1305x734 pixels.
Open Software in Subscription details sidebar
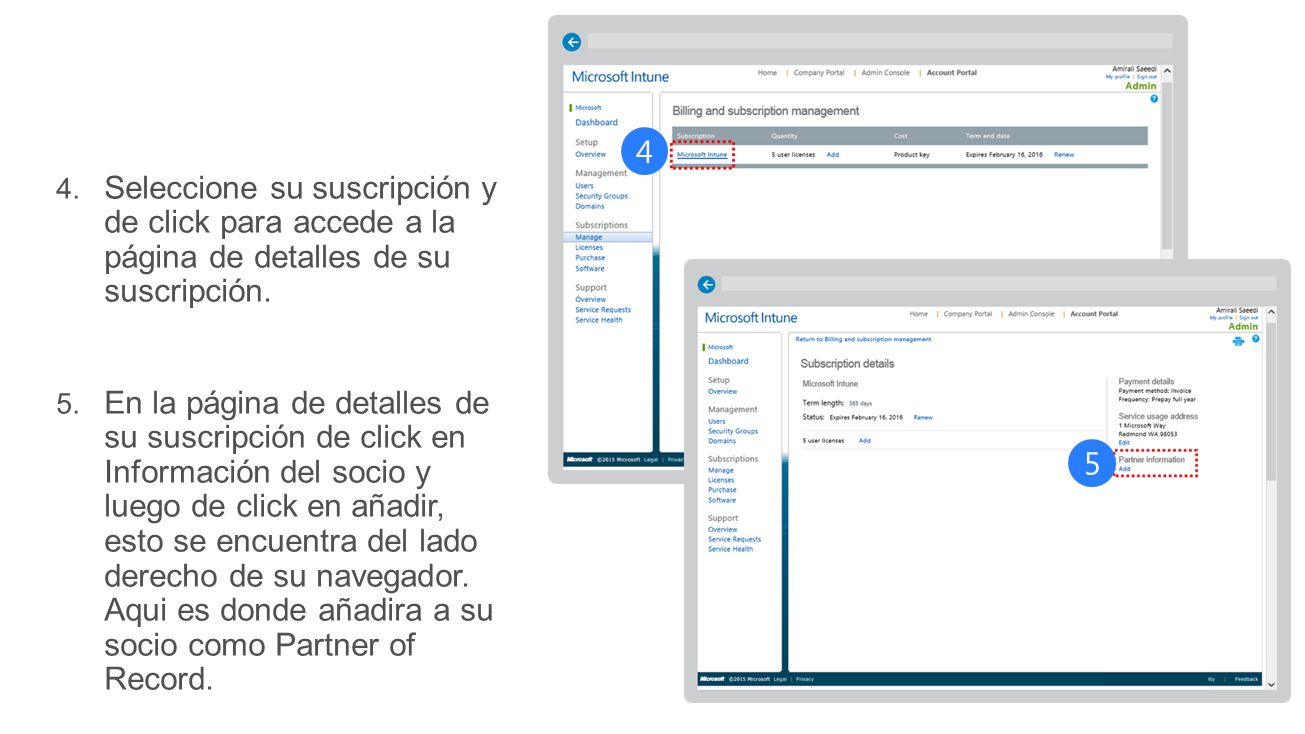pos(722,500)
